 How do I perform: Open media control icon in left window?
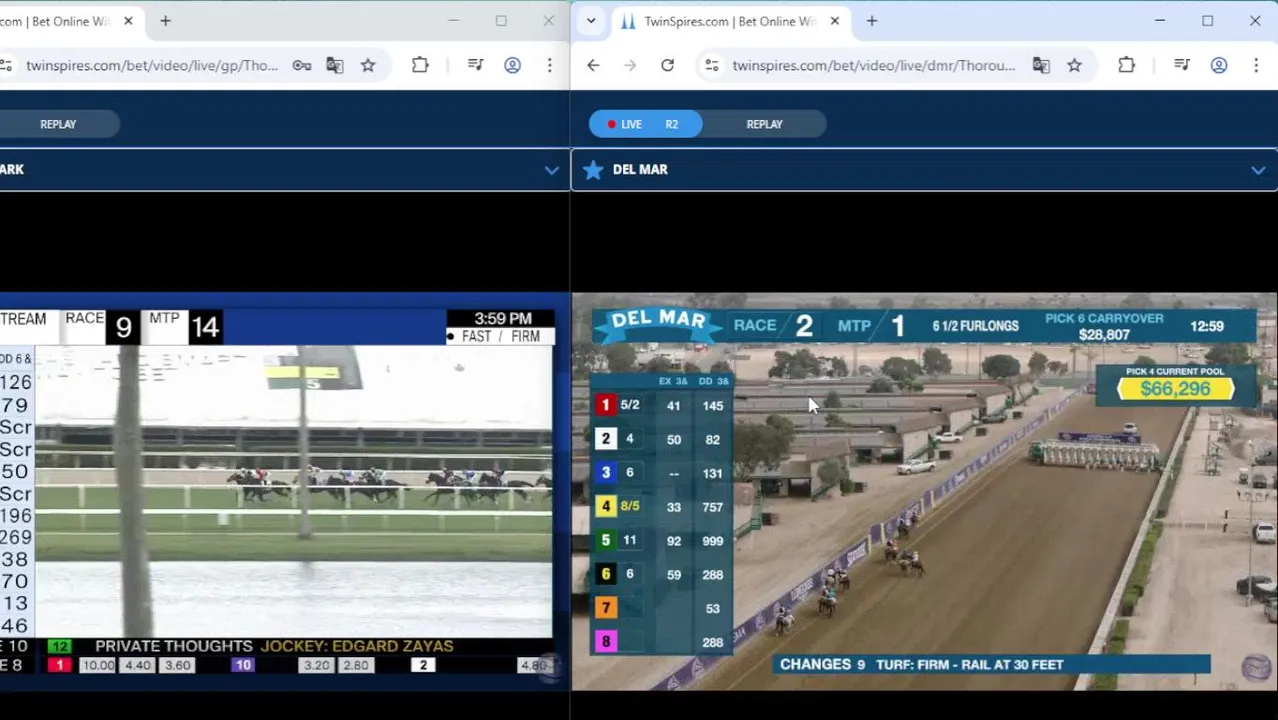pyautogui.click(x=475, y=65)
